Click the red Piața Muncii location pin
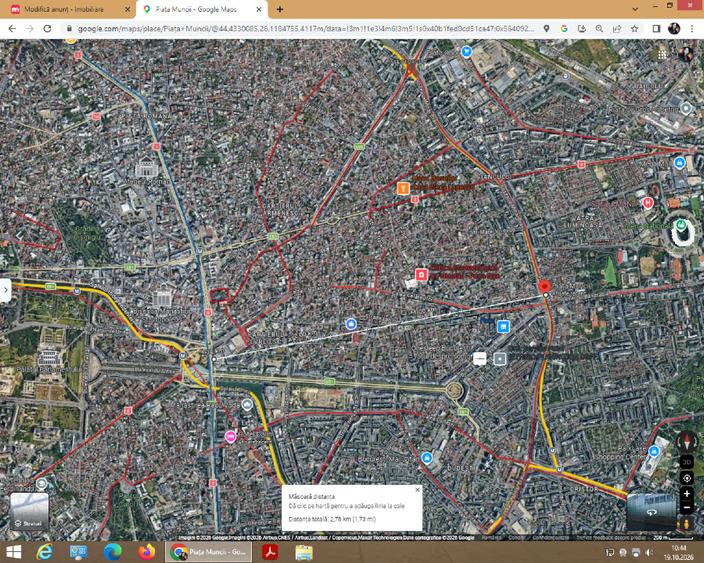Image resolution: width=704 pixels, height=563 pixels. pos(545,286)
